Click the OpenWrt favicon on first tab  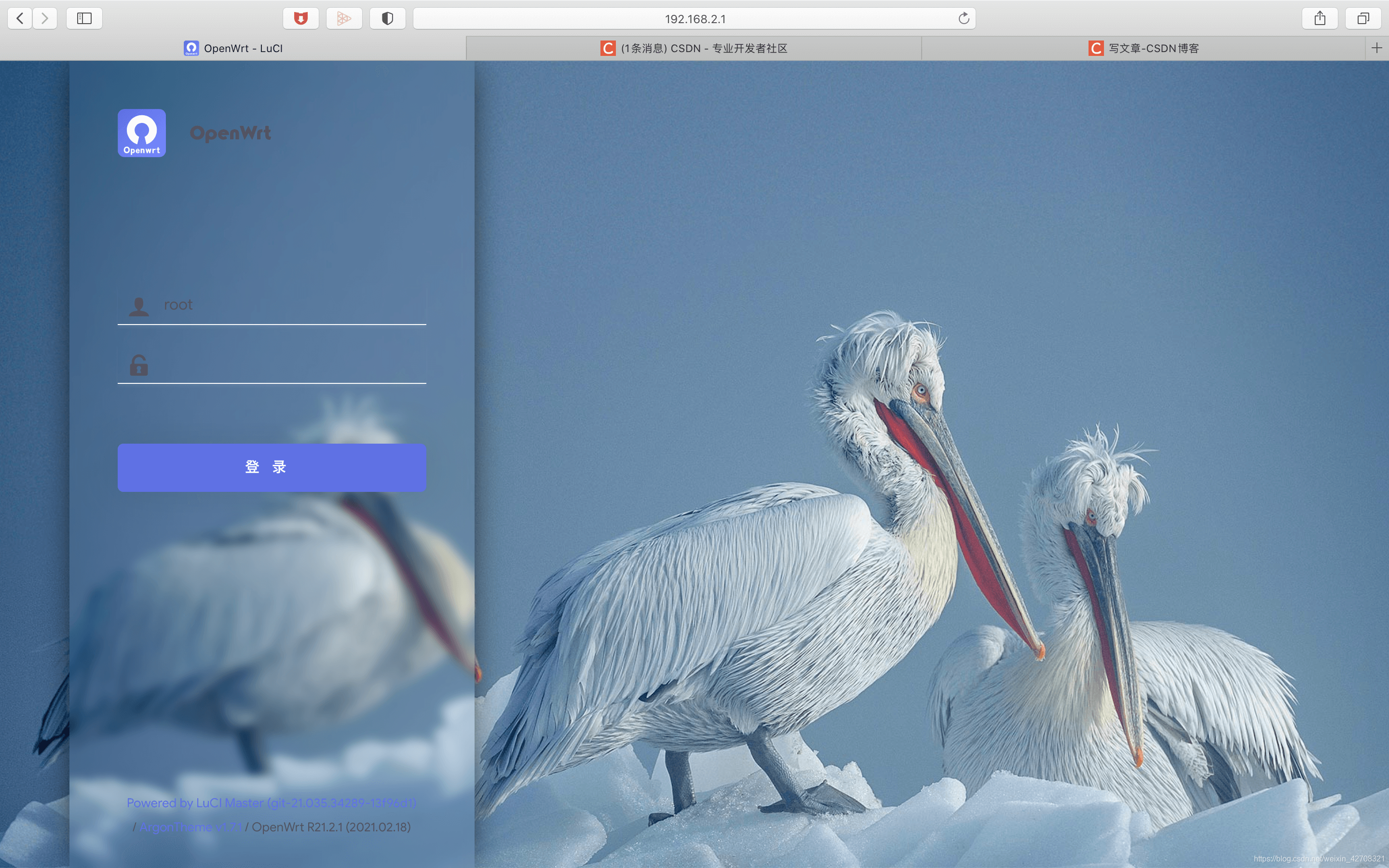(191, 48)
